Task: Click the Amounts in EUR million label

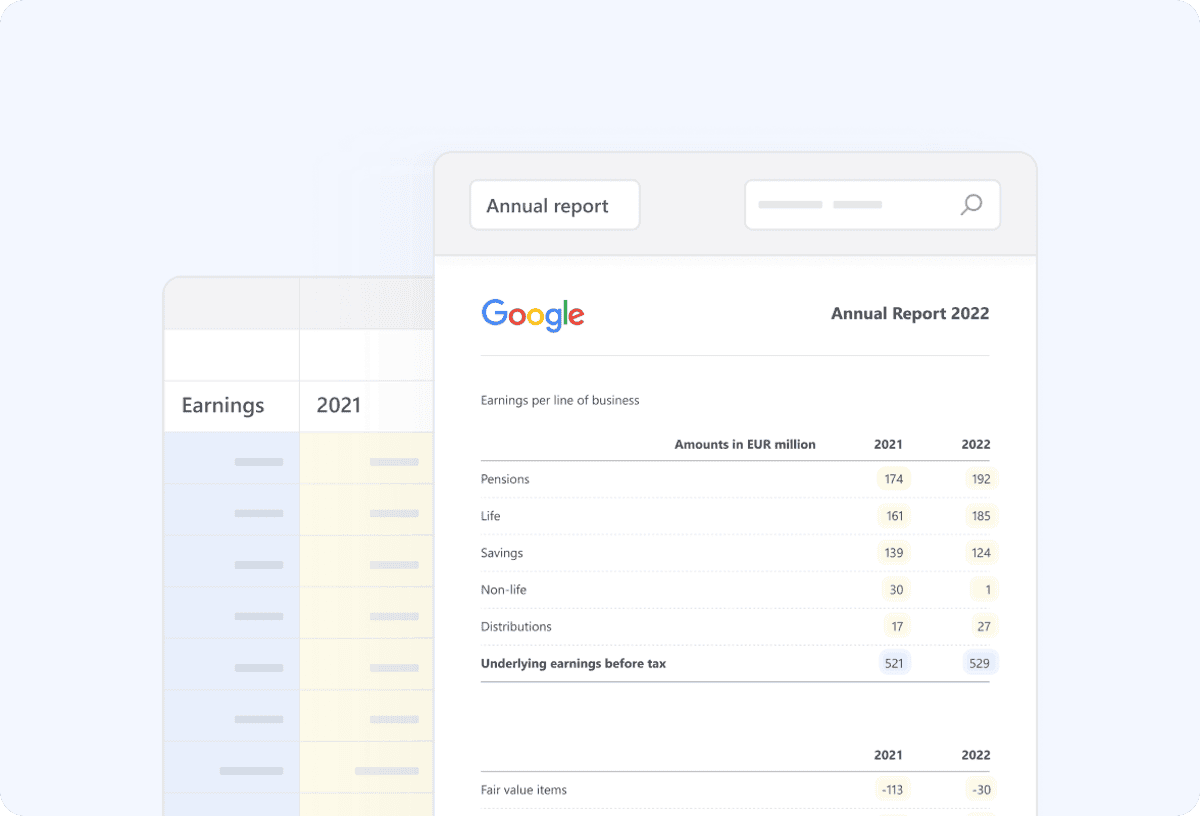Action: 745,444
